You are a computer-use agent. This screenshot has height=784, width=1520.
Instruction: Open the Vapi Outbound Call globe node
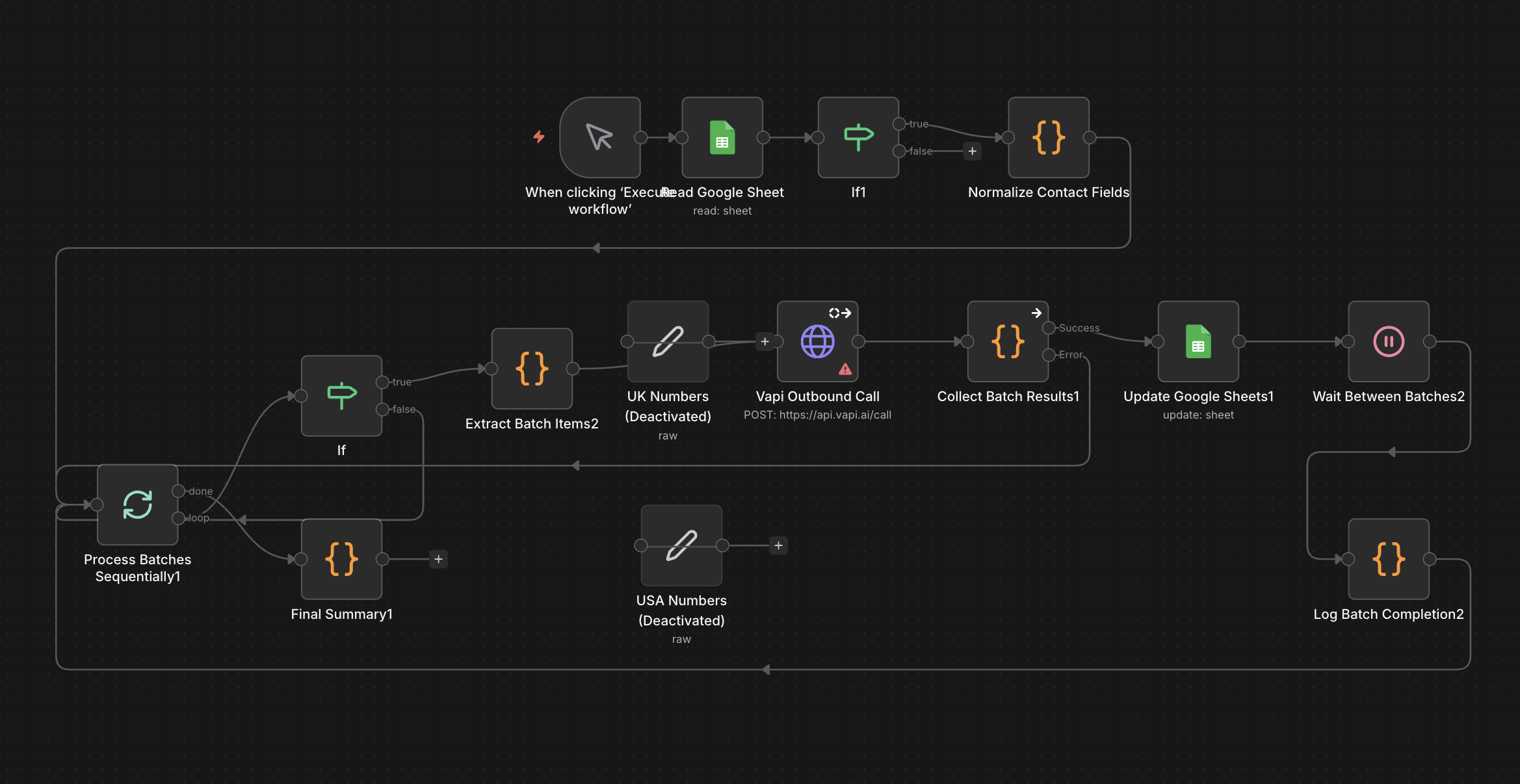click(x=817, y=341)
